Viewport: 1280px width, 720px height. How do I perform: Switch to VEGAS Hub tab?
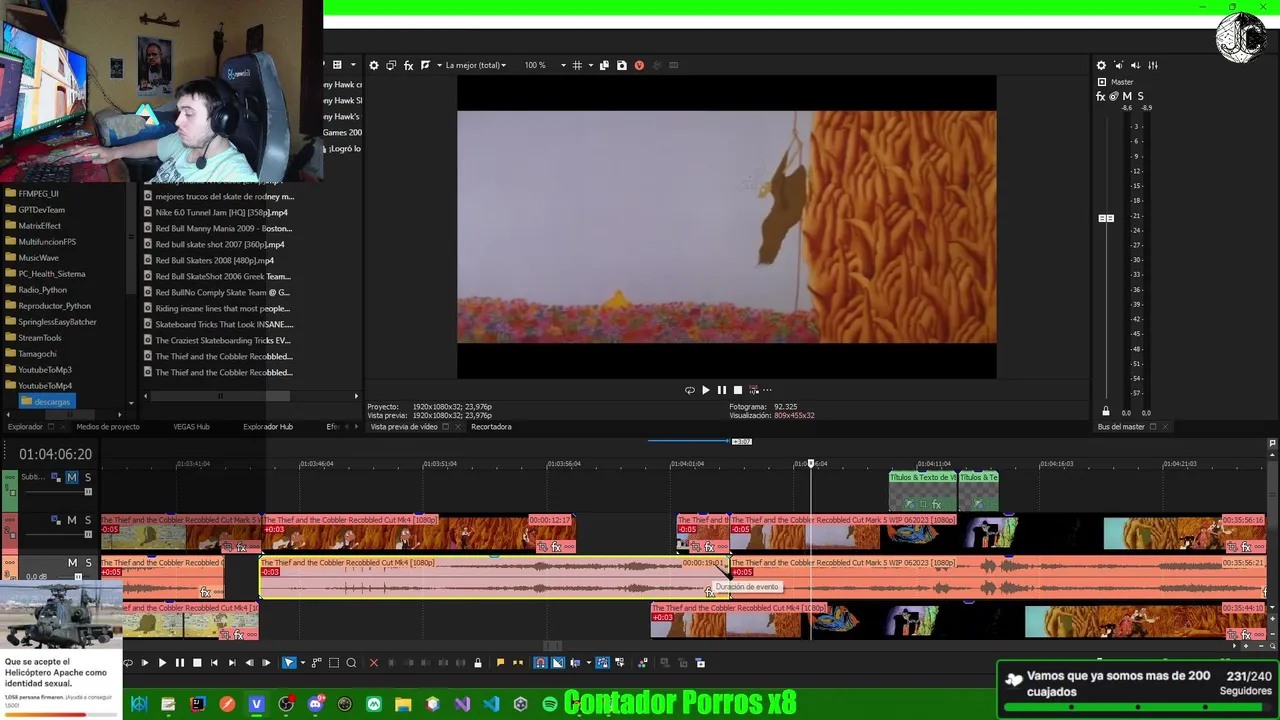191,427
